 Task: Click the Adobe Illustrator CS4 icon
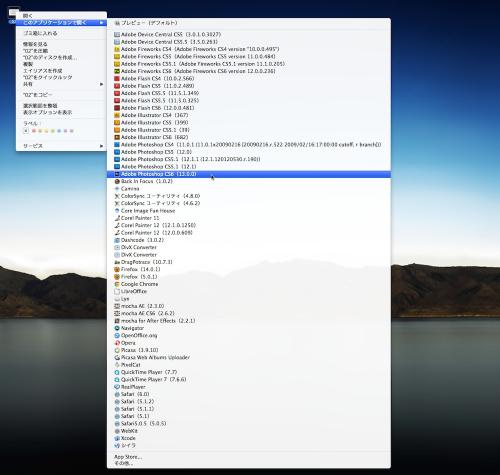tap(117, 115)
